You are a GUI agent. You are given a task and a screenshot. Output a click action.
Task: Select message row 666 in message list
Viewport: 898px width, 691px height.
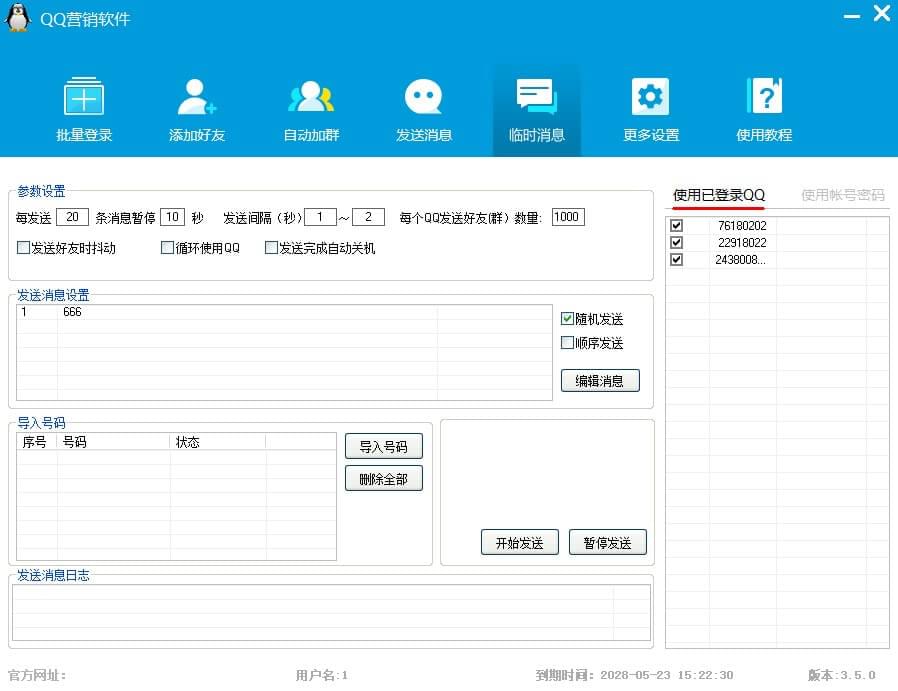(284, 312)
